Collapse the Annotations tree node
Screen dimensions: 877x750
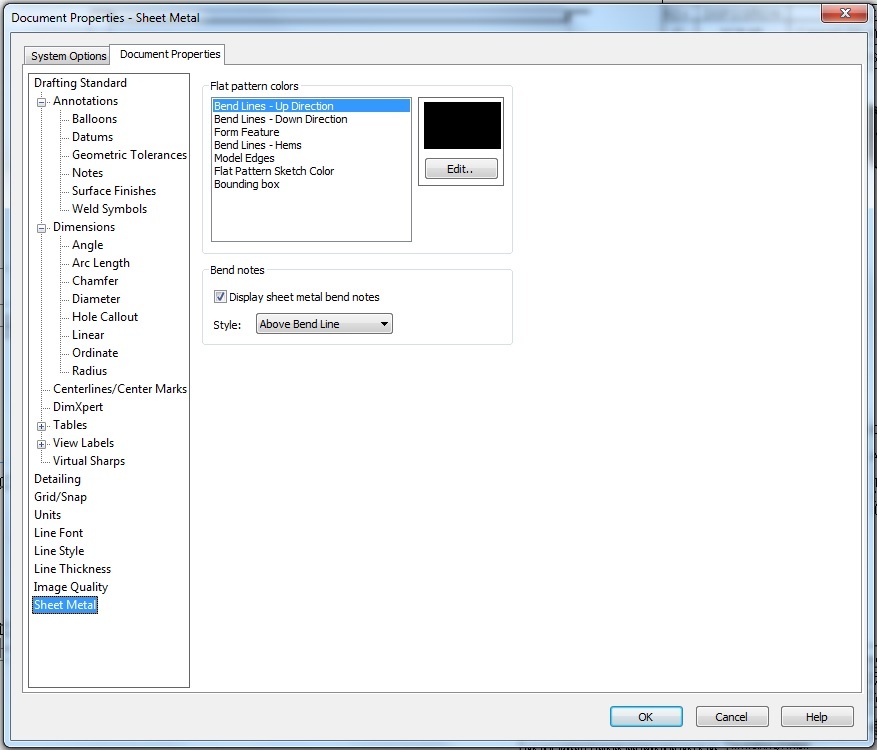[41, 102]
